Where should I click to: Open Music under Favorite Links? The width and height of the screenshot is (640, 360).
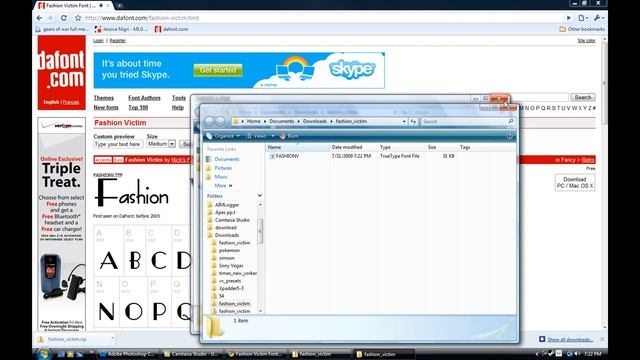coord(221,177)
